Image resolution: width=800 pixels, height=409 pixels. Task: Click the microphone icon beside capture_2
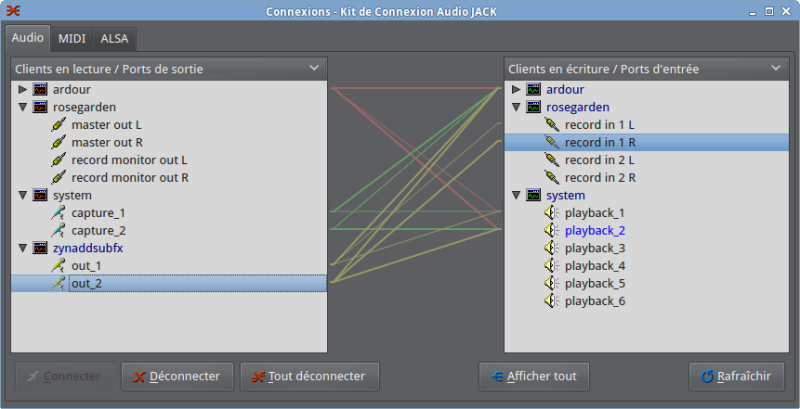point(59,231)
